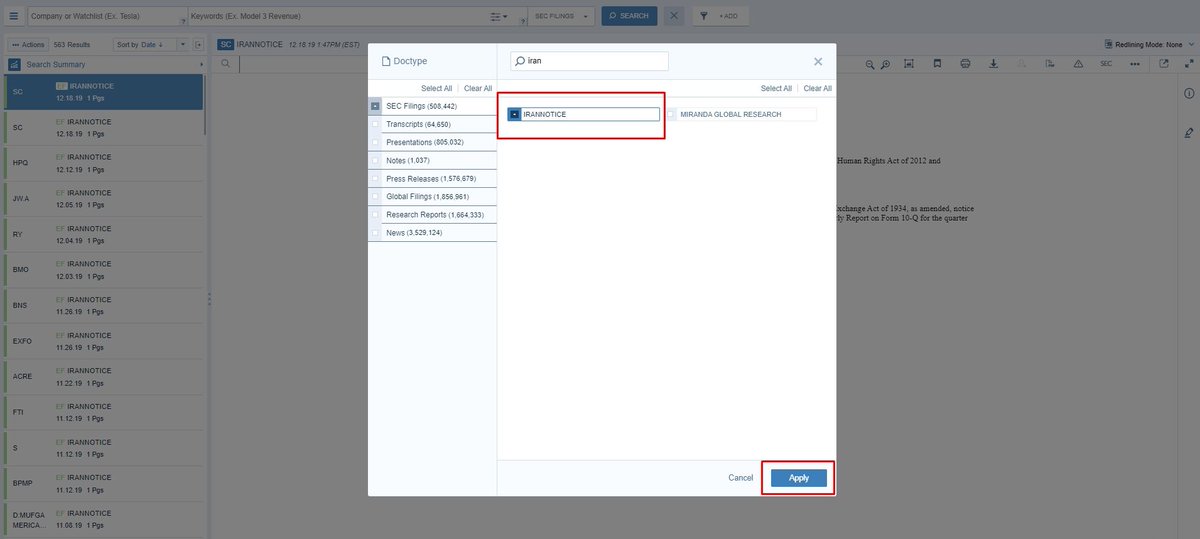
Task: Collapse the results list panel icon
Action: pos(198,44)
